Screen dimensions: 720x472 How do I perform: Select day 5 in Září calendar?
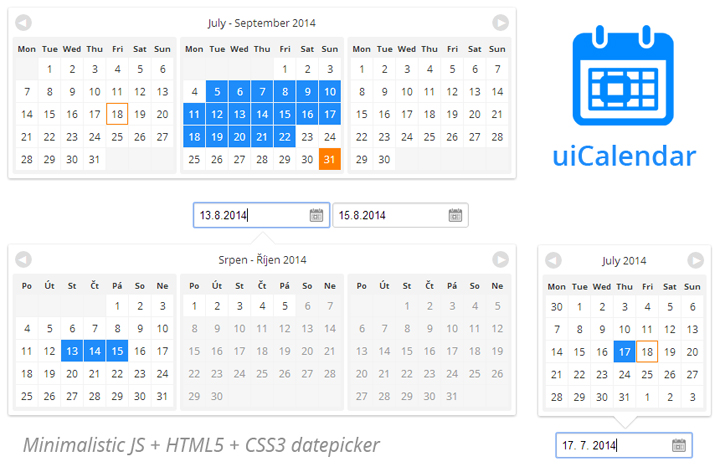click(x=285, y=306)
